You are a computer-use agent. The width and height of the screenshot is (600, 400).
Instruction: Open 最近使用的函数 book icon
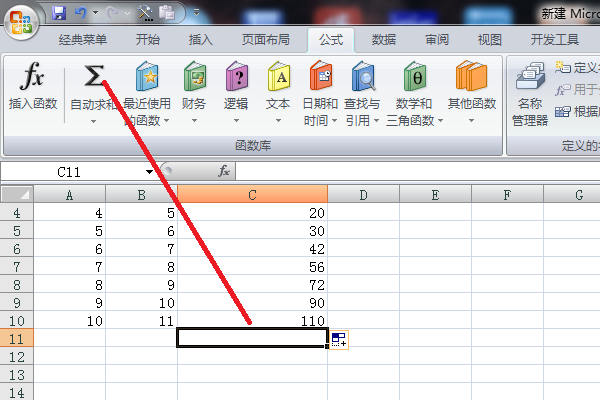coord(147,76)
